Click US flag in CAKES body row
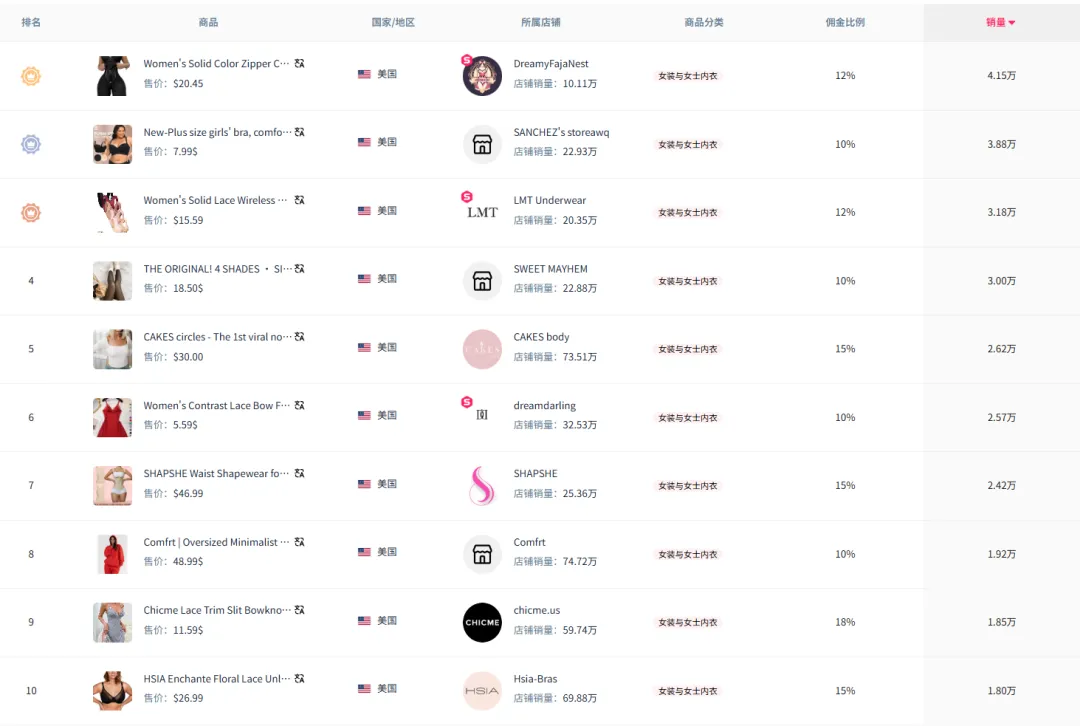Viewport: 1080px width, 726px height. [364, 347]
